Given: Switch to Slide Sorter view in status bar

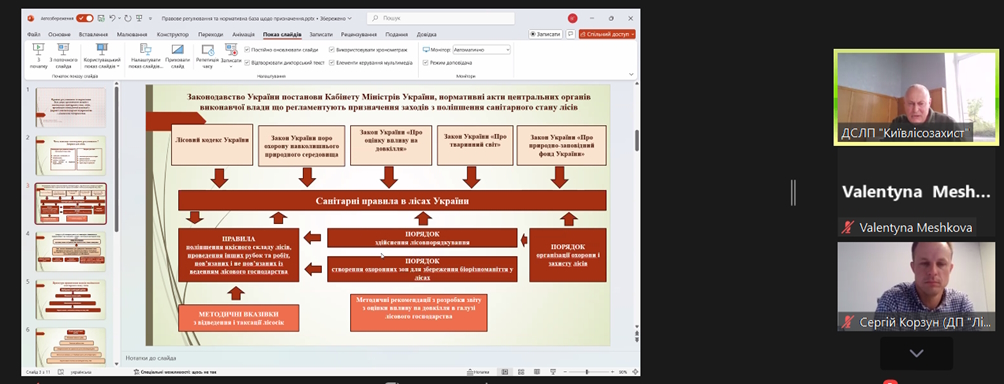Looking at the screenshot, I should 521,372.
